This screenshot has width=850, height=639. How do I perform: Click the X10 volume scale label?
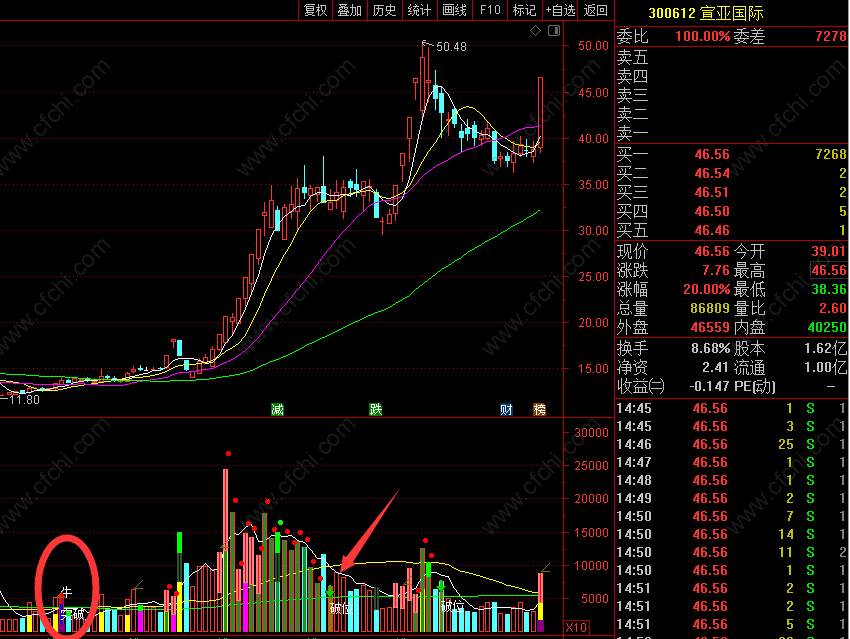pos(576,628)
